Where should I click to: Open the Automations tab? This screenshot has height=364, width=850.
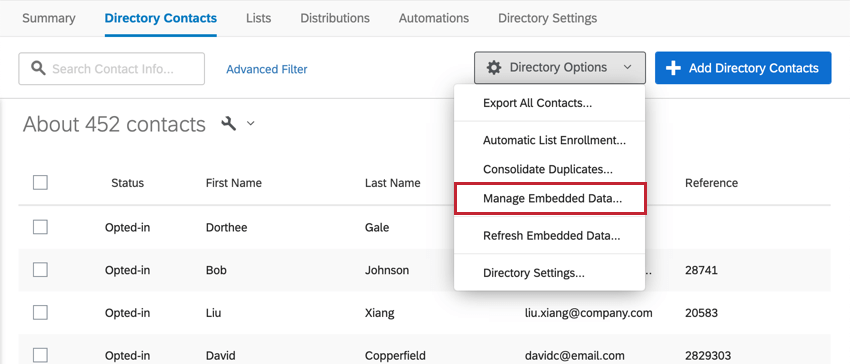point(434,18)
